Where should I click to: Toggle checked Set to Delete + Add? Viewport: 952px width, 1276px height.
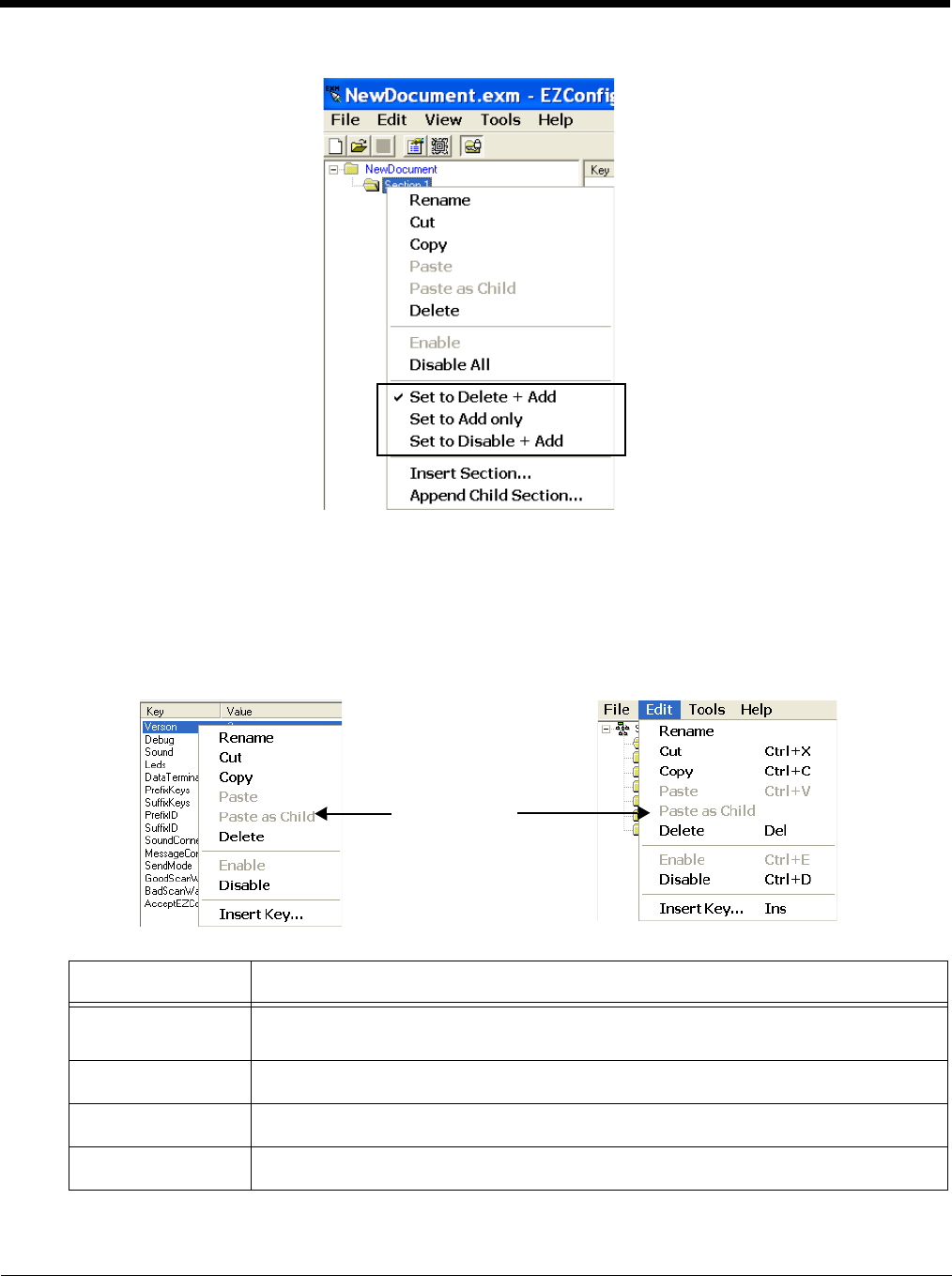point(500,397)
